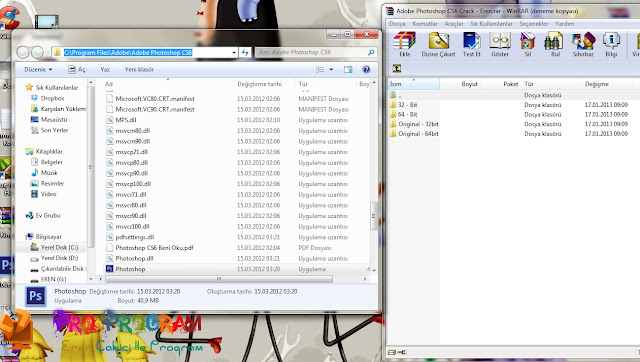The image size is (640, 362).
Task: Click the Sil (Delete) icon in WinRAR
Action: click(527, 41)
